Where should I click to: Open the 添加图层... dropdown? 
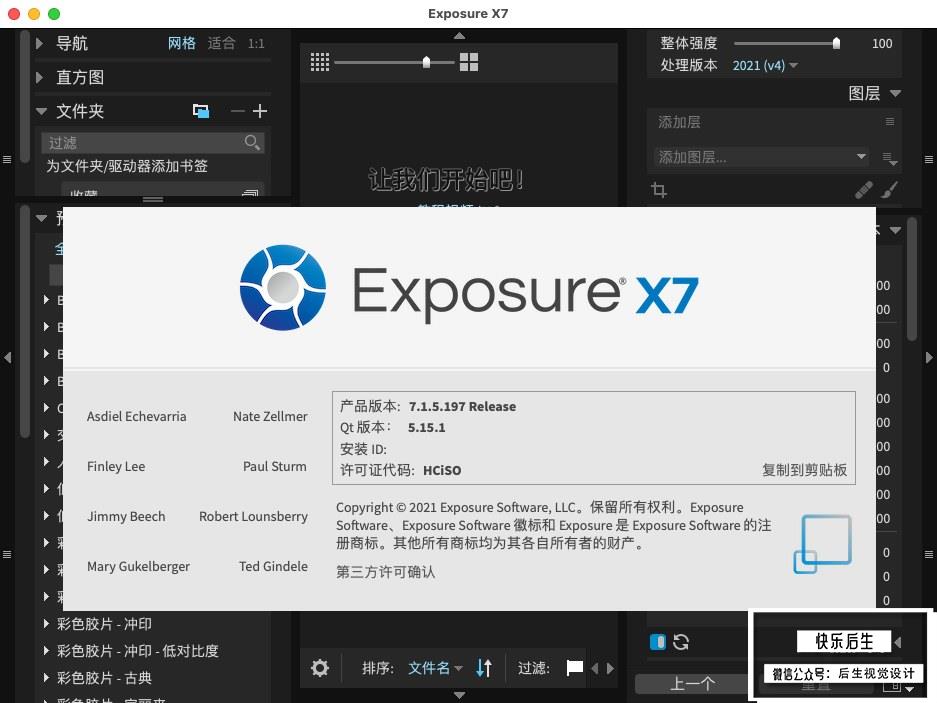761,157
